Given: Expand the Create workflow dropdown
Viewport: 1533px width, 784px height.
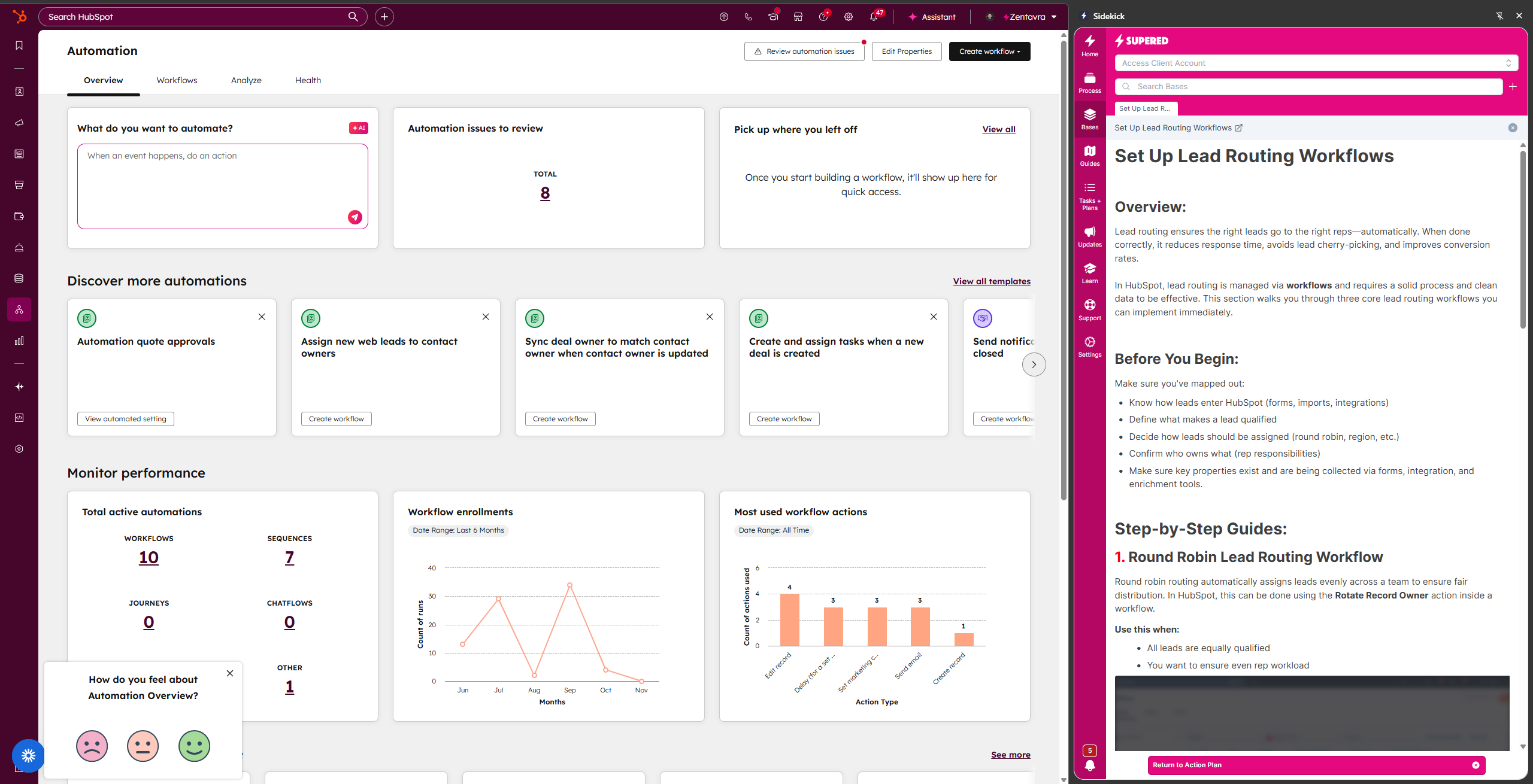Looking at the screenshot, I should [x=989, y=51].
